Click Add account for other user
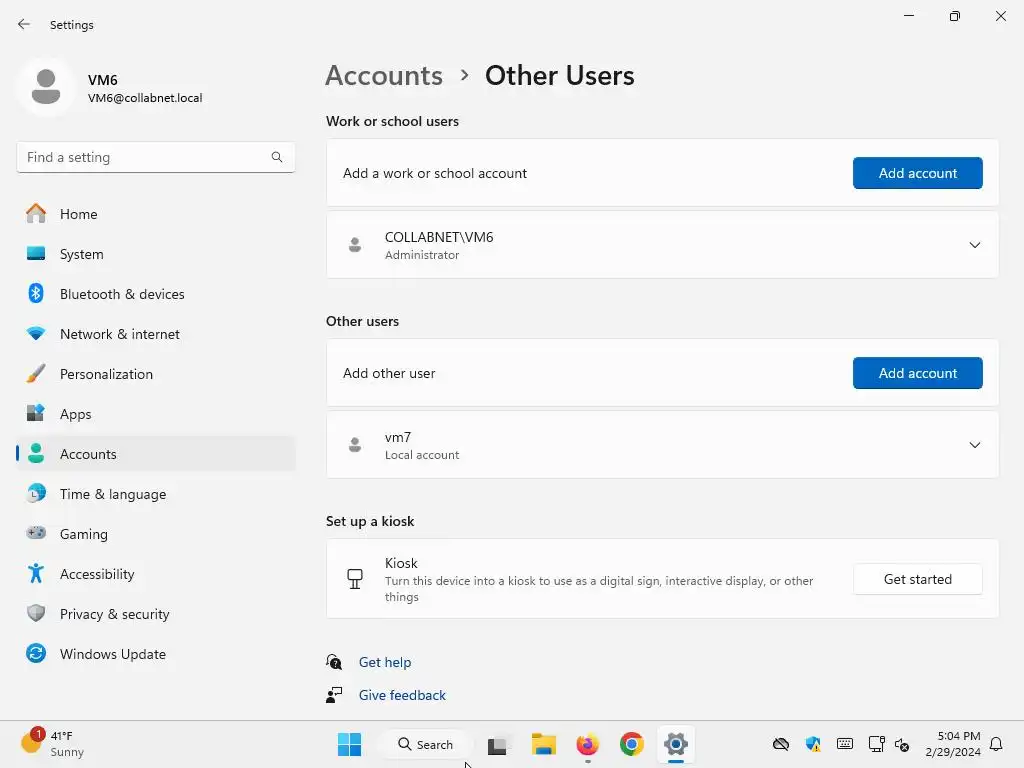The width and height of the screenshot is (1024, 768). [917, 373]
